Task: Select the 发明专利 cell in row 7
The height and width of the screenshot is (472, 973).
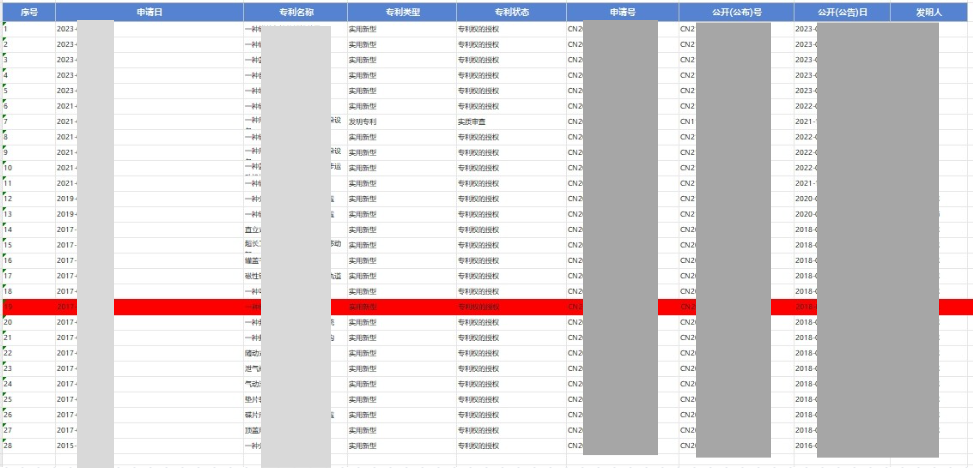Action: click(402, 122)
